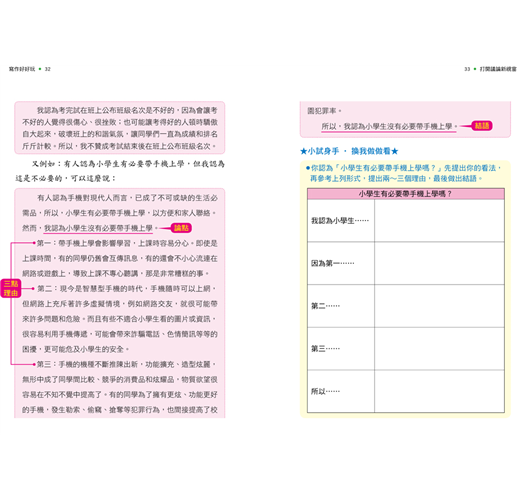Viewport: 520px width, 500px height.
Task: Click the green dot beside page 33
Action: (475, 69)
